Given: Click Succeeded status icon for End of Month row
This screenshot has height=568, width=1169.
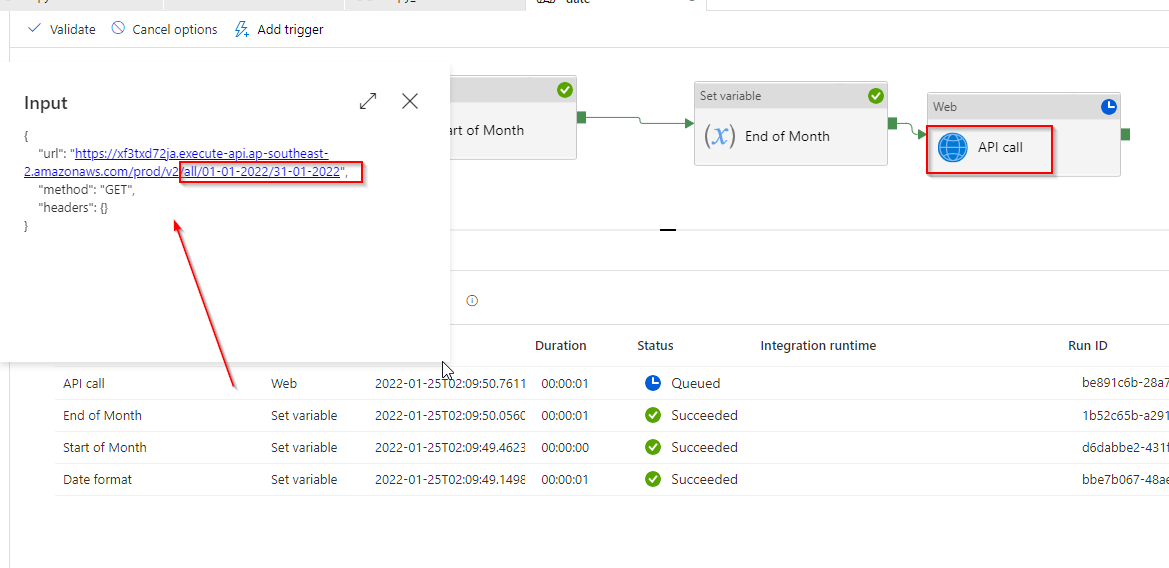Looking at the screenshot, I should (652, 415).
